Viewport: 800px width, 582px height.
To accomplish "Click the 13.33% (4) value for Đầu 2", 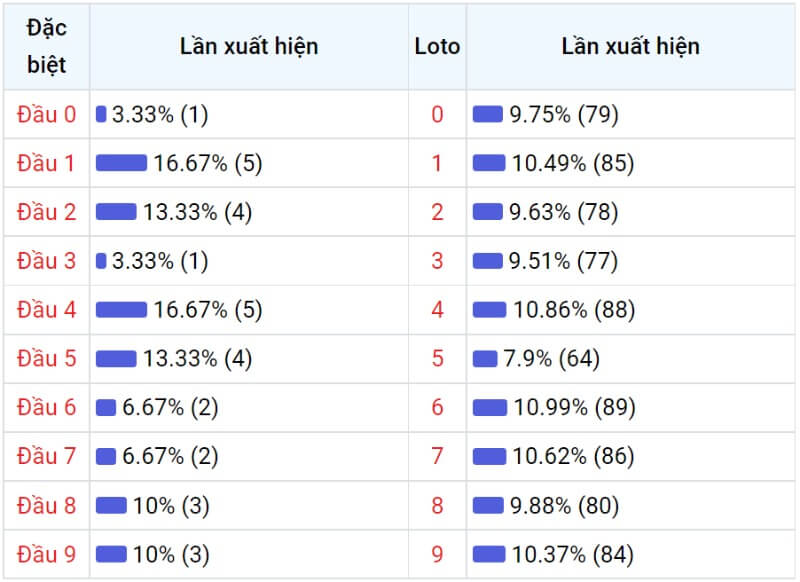I will (x=197, y=212).
